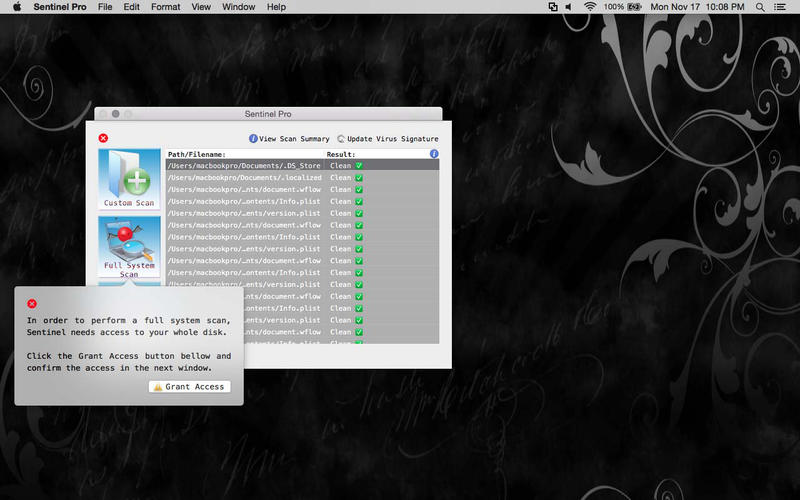Start a Custom Scan
This screenshot has height=500, width=800.
pyautogui.click(x=129, y=179)
